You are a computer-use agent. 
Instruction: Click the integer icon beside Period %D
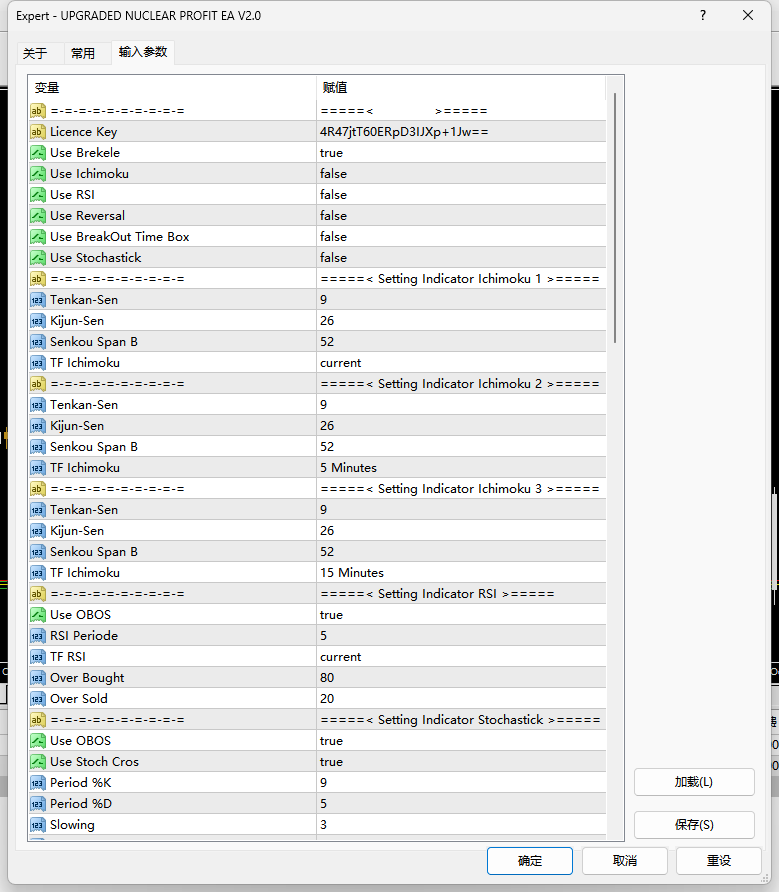pyautogui.click(x=38, y=804)
